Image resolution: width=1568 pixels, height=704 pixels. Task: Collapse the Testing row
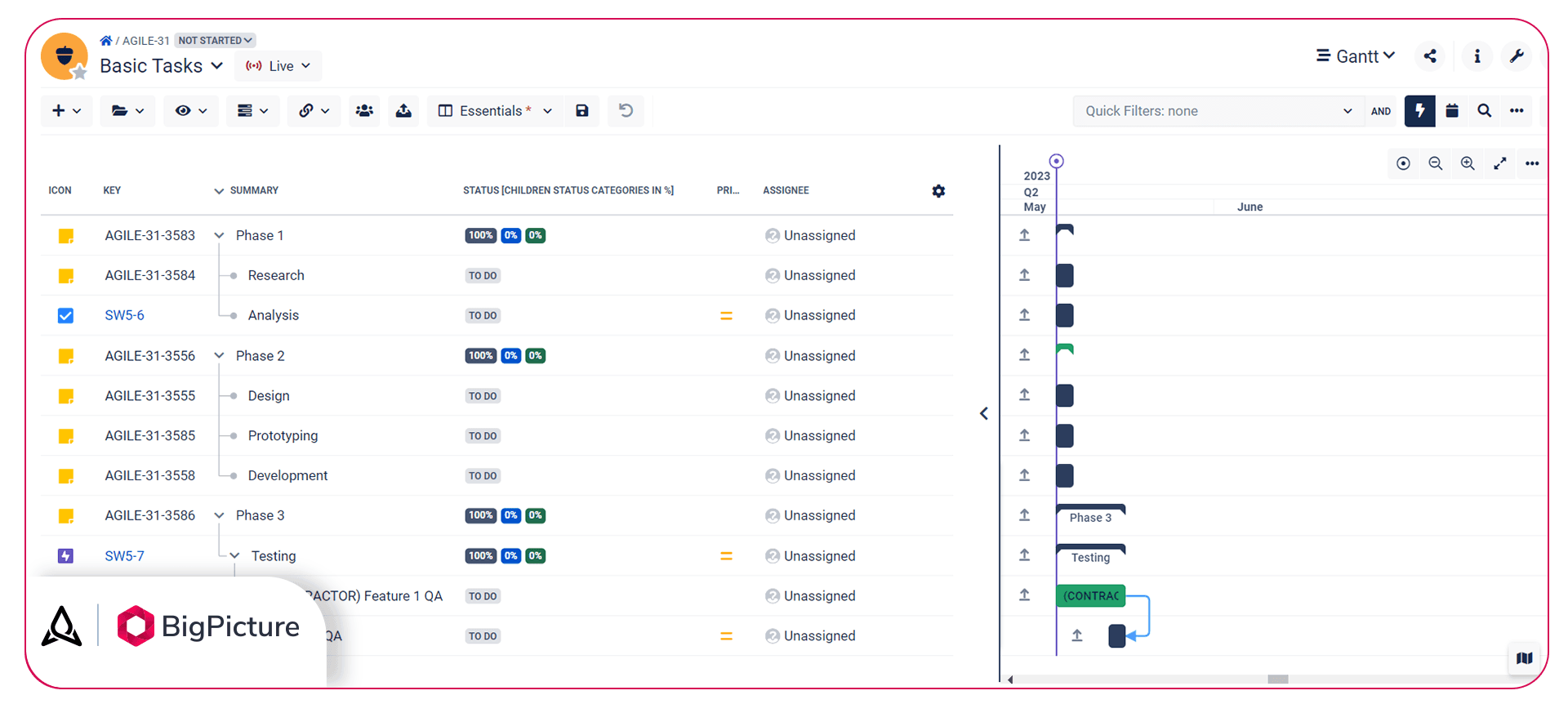tap(234, 556)
